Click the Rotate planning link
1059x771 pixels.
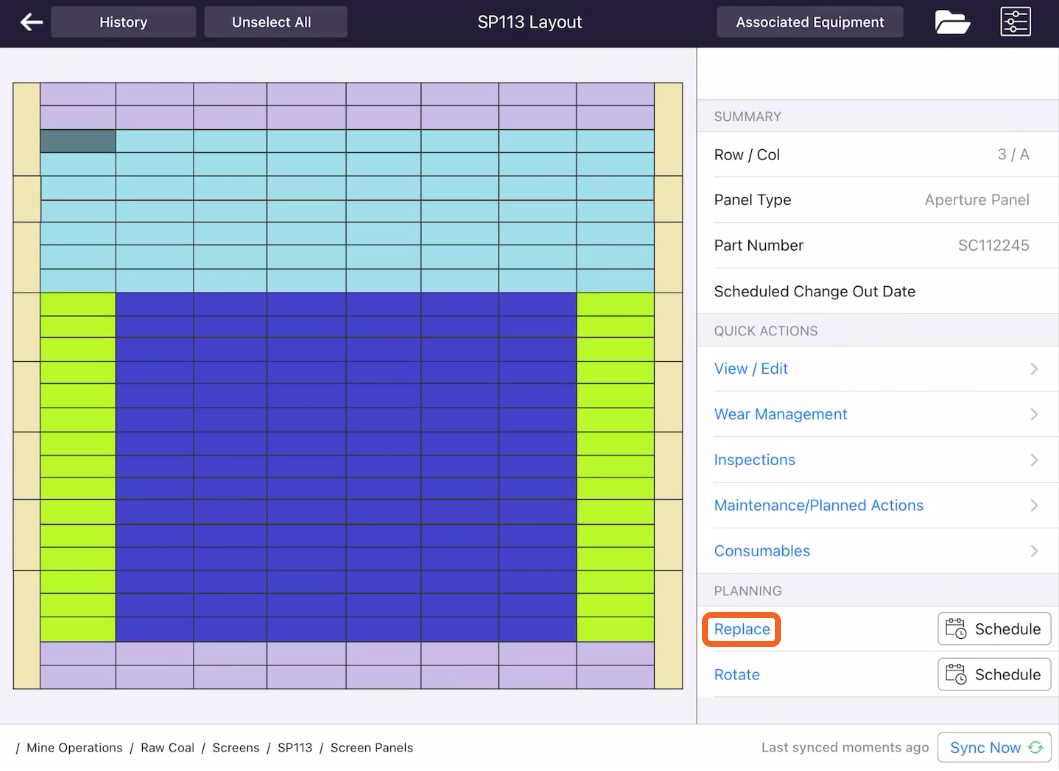point(736,674)
